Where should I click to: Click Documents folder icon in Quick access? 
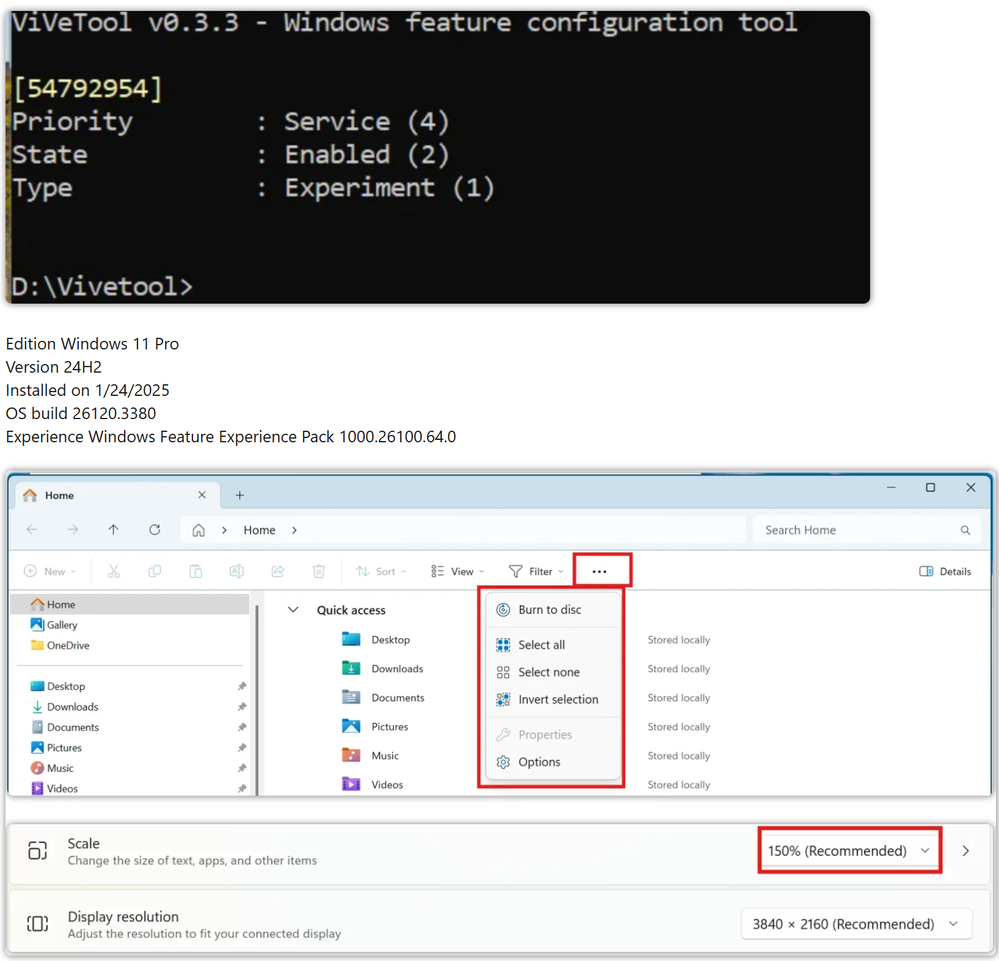coord(351,697)
